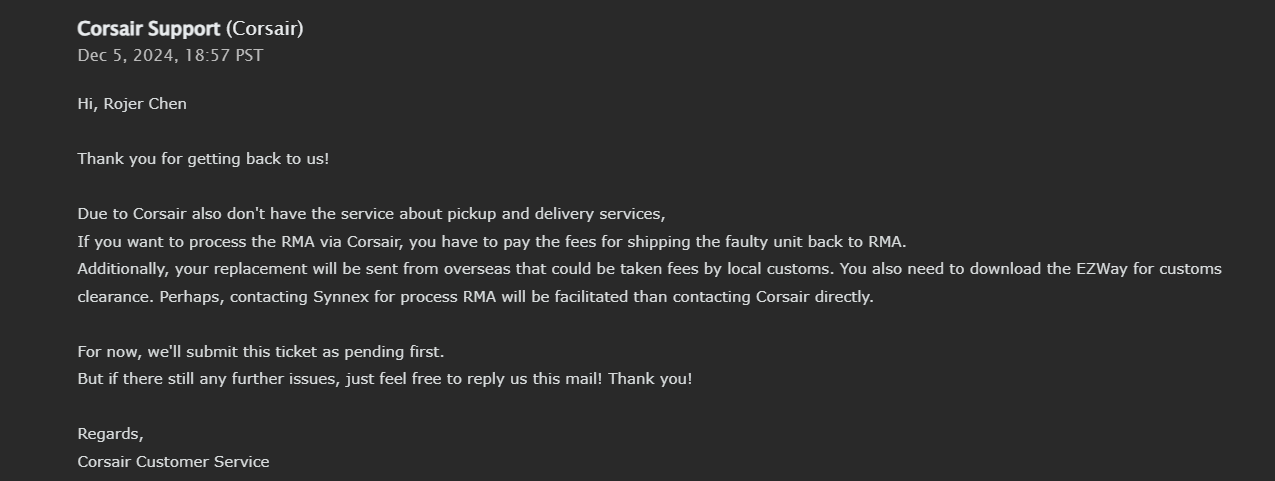1275x481 pixels.
Task: Click the 'Regards,' closing line
Action: pyautogui.click(x=110, y=435)
